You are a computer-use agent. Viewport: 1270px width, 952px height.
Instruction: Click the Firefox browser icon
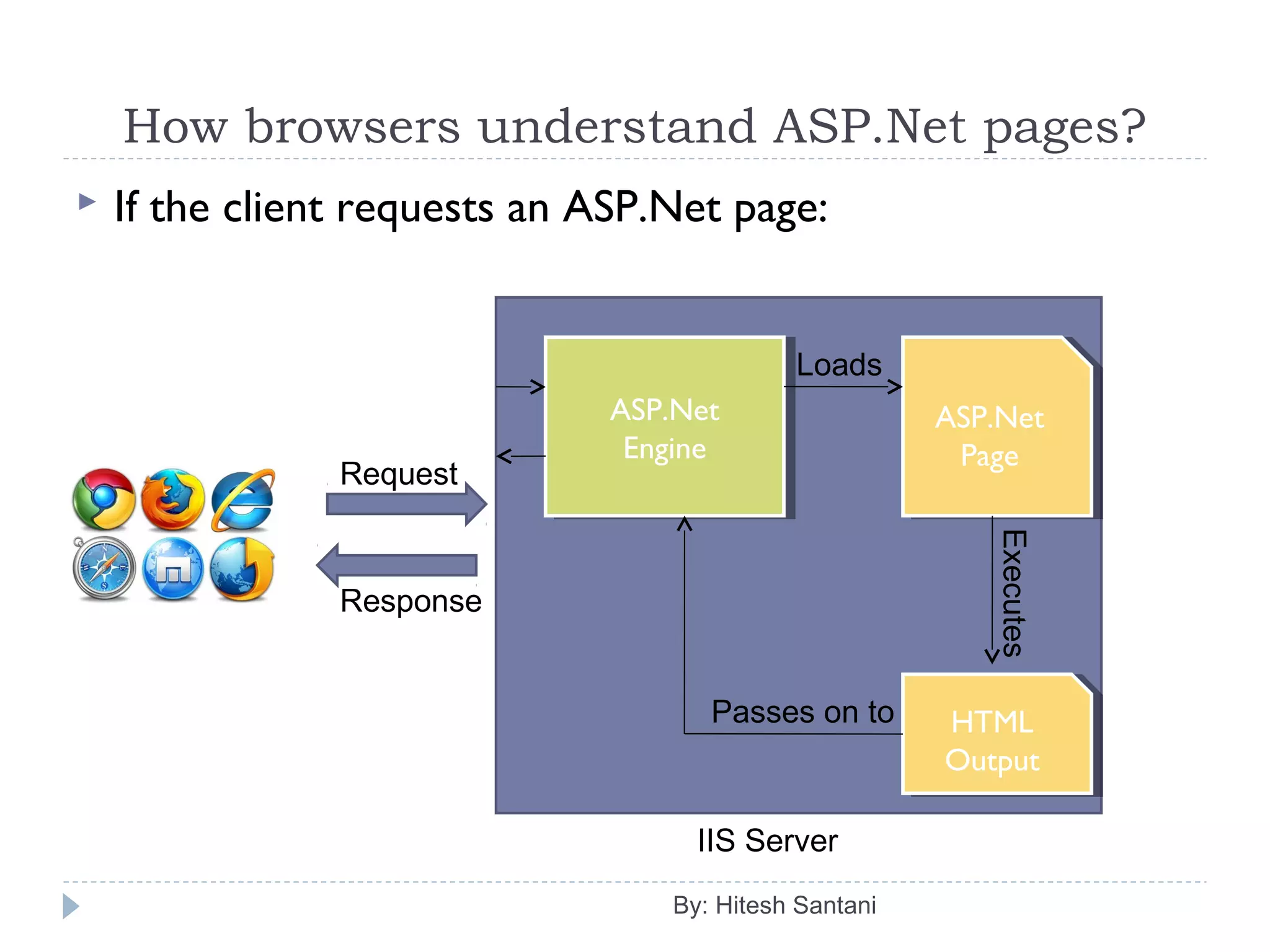172,499
